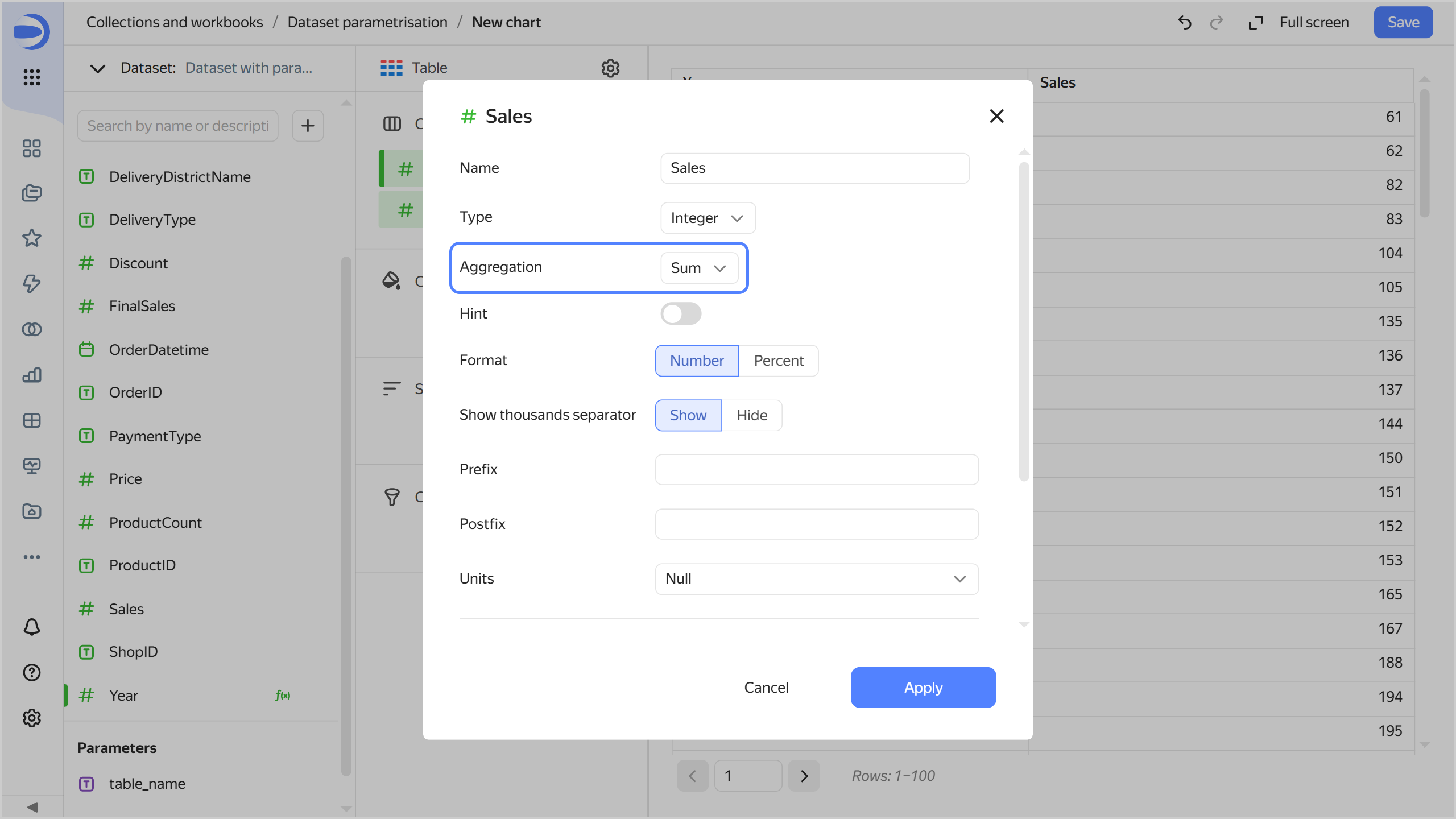This screenshot has height=819, width=1456.
Task: Choose Hide for thousands separator
Action: 751,415
